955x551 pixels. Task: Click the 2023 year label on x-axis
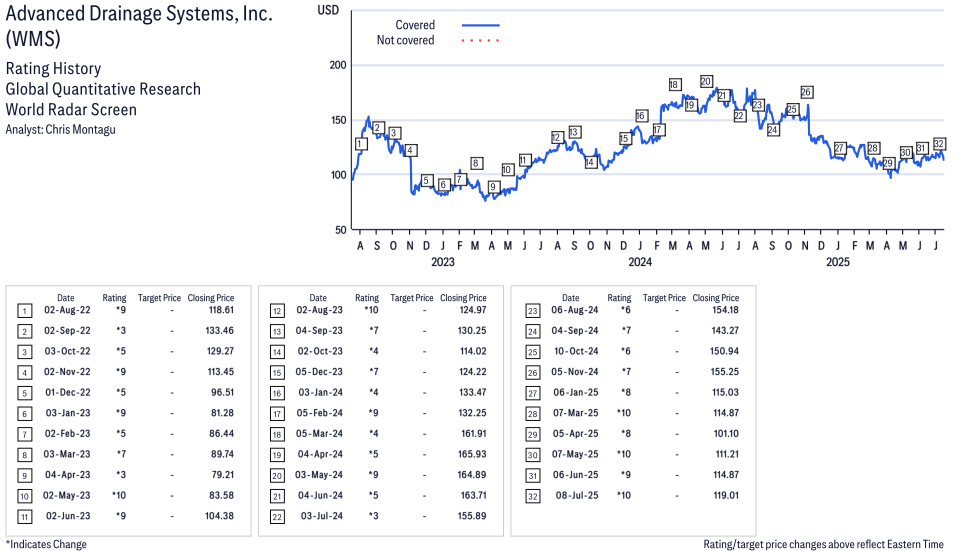tap(443, 262)
